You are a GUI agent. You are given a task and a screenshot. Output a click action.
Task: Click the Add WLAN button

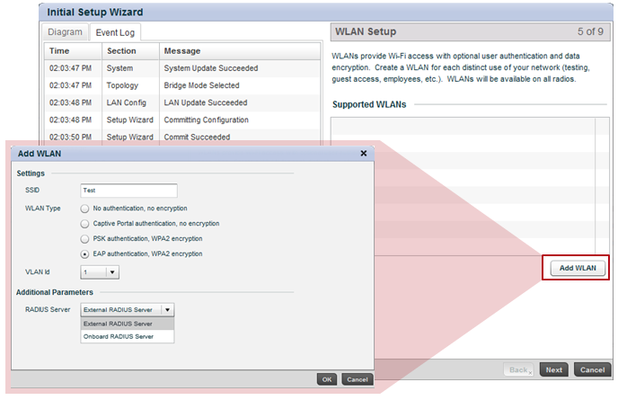(x=578, y=268)
